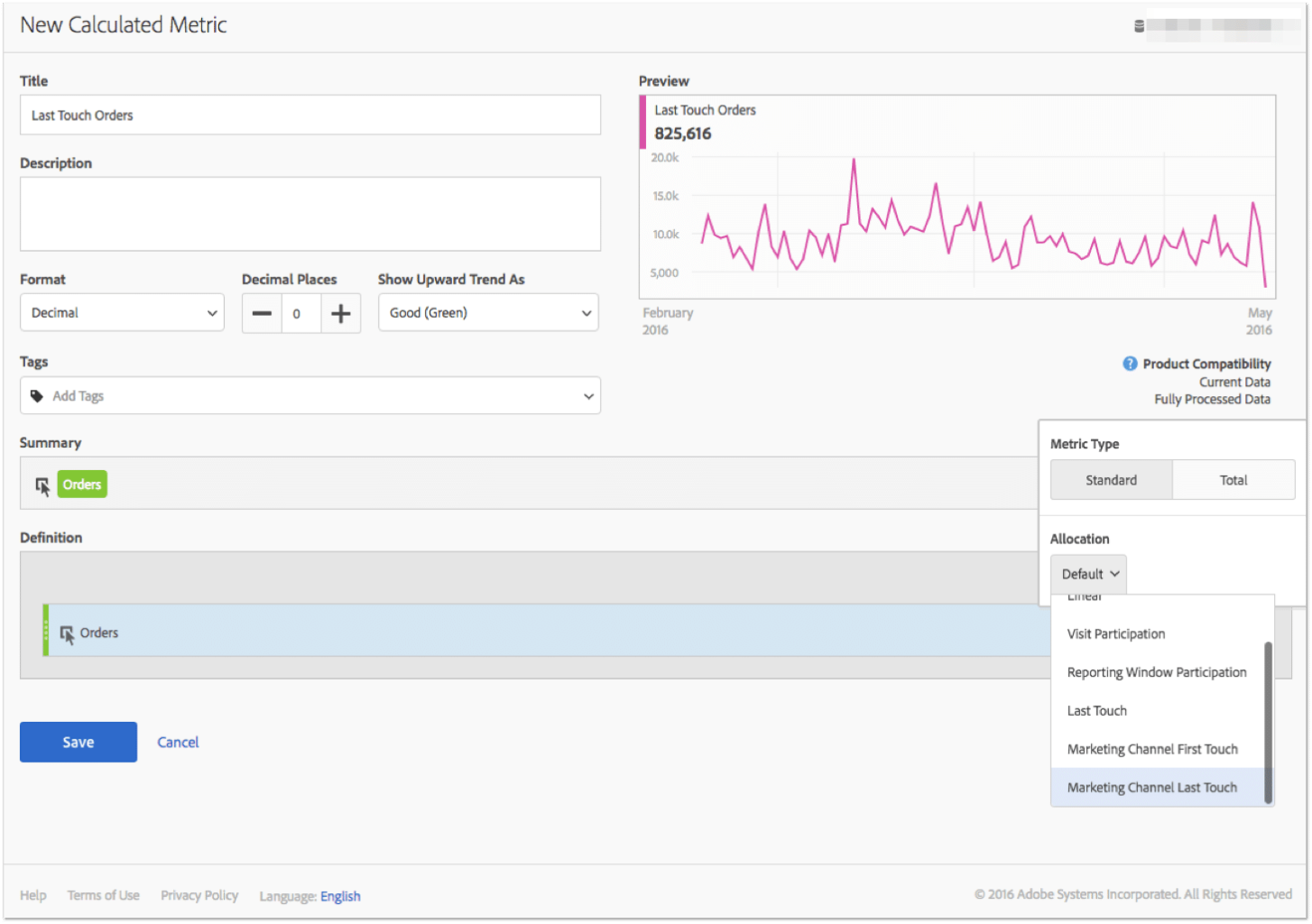Open the Allocation Default dropdown
This screenshot has height=924, width=1312.
[x=1087, y=573]
